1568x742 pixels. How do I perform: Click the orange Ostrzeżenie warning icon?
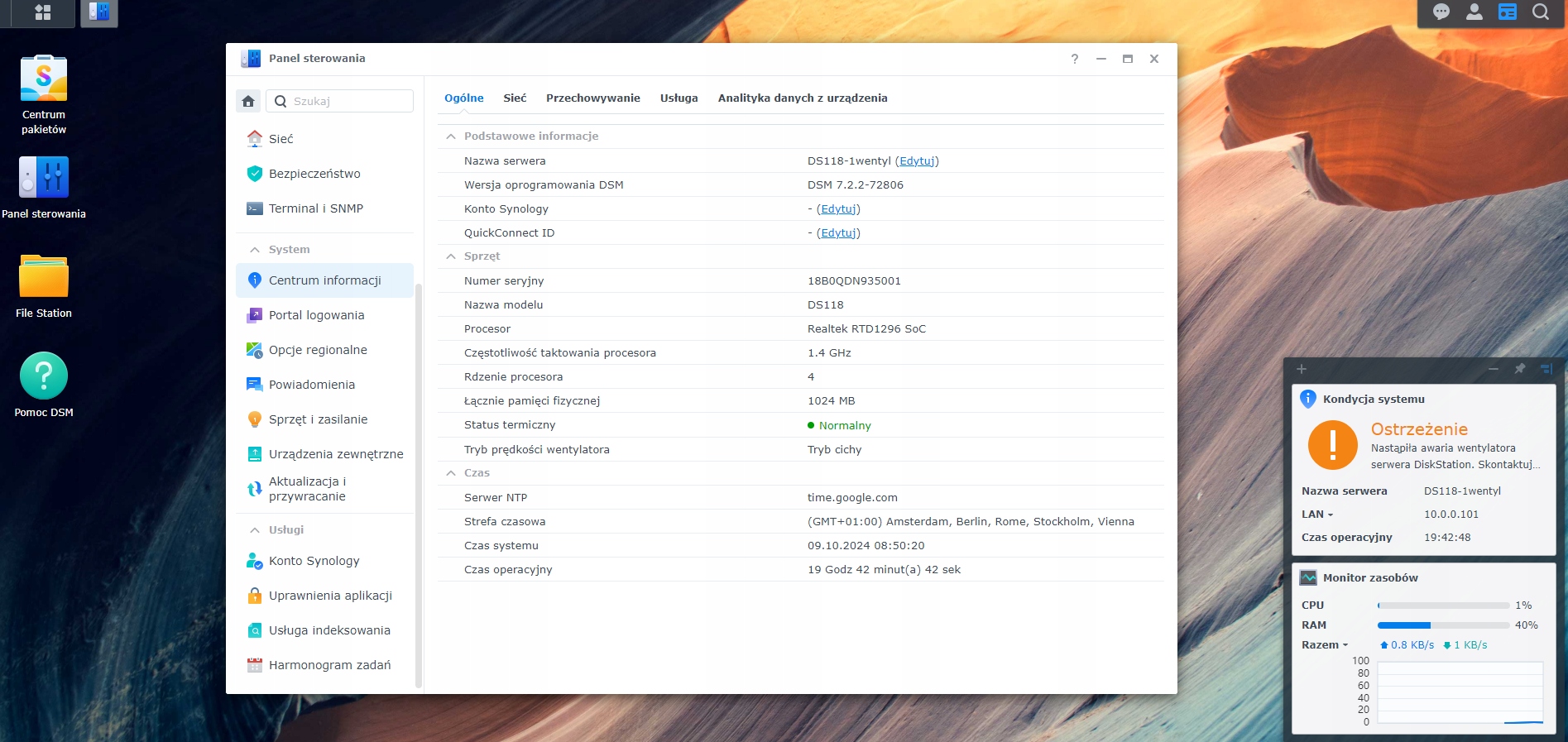[1332, 444]
